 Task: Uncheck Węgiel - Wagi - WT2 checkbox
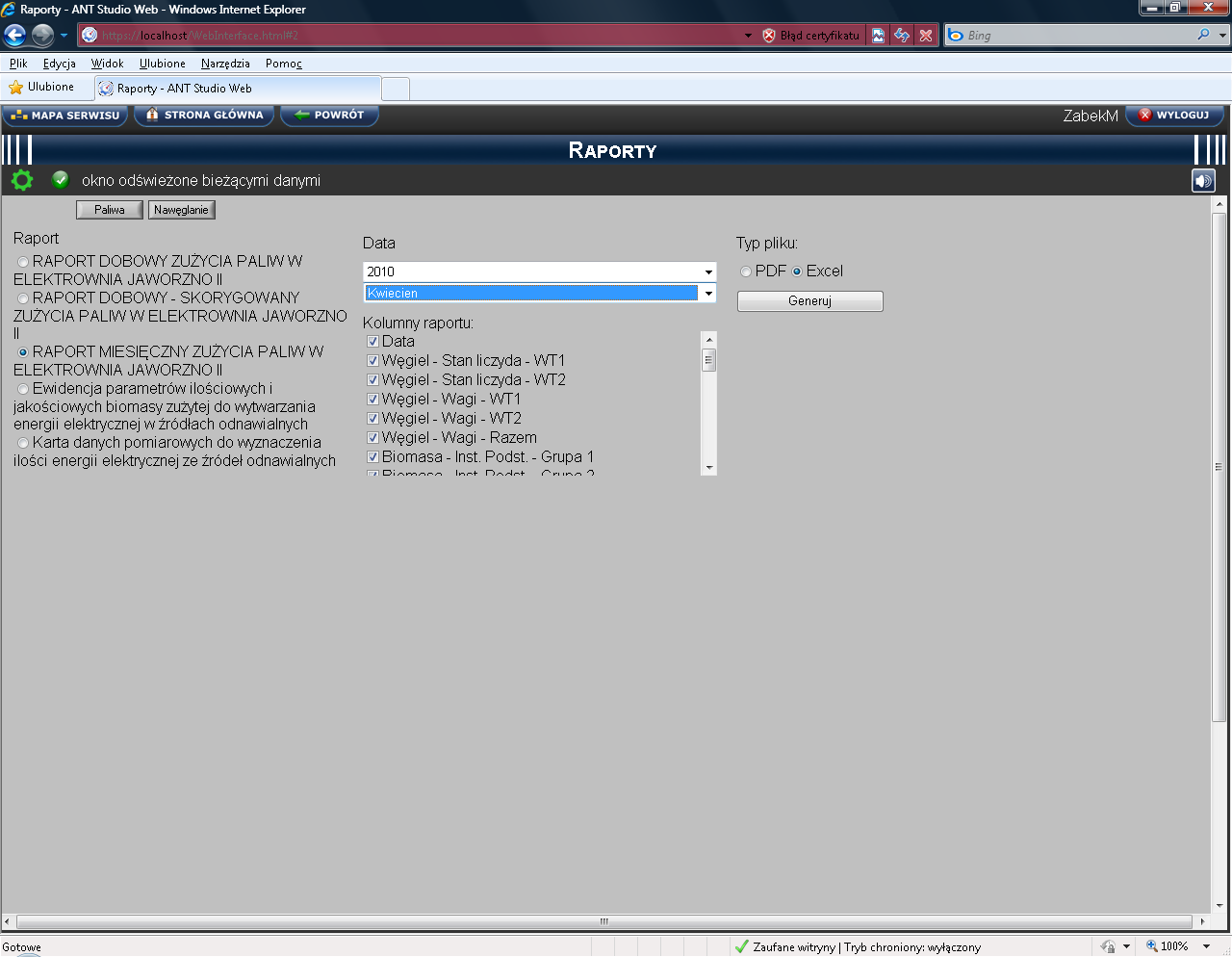coord(372,419)
